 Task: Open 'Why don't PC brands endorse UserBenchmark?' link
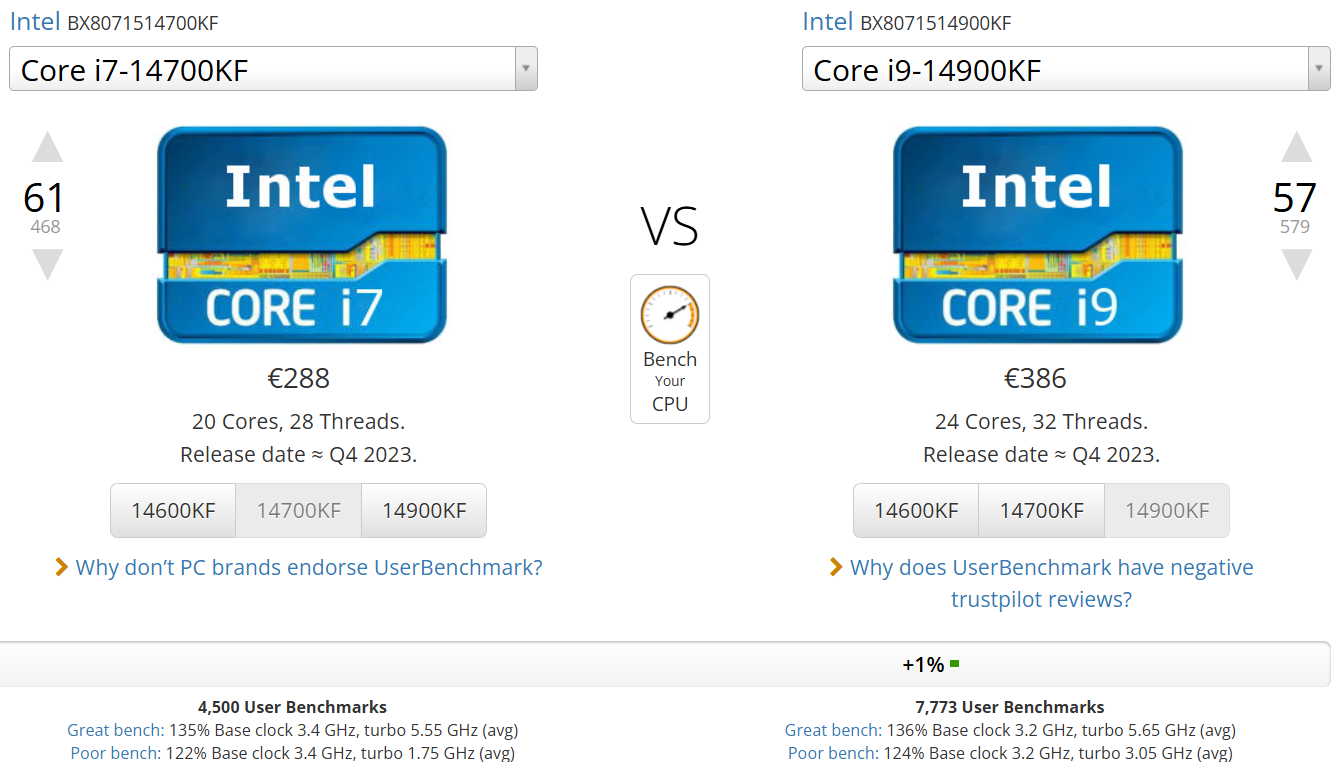coord(309,568)
